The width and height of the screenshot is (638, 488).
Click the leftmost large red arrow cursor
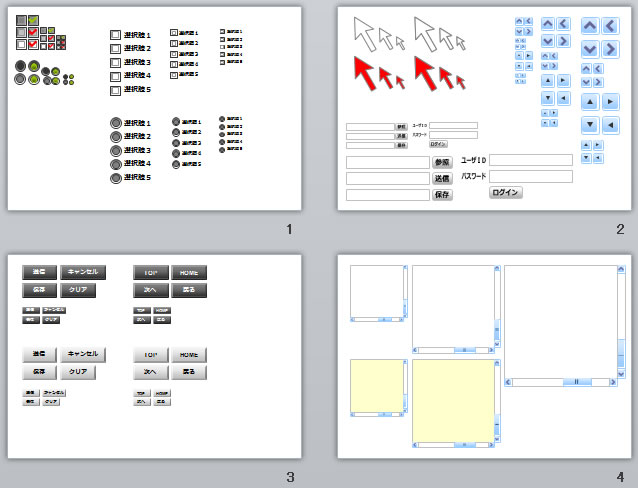[x=365, y=71]
